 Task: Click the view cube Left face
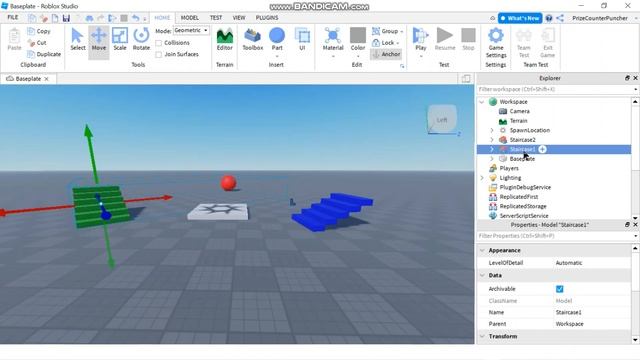442,120
